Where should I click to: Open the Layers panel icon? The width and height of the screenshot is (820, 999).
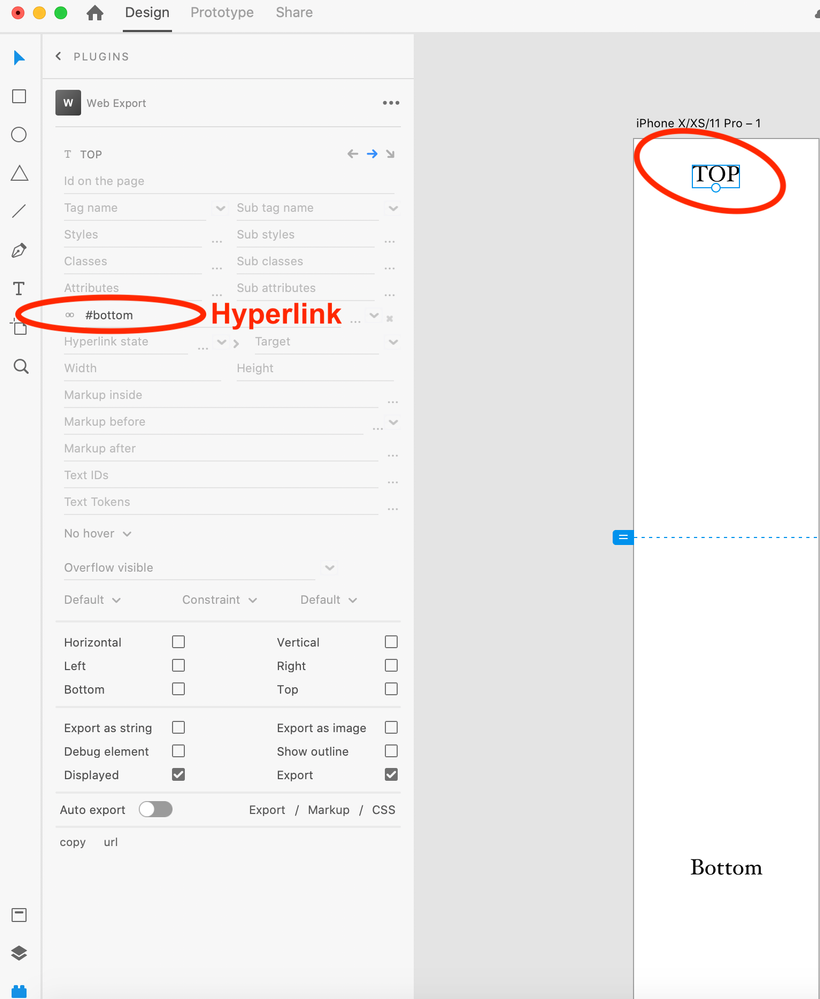tap(19, 953)
